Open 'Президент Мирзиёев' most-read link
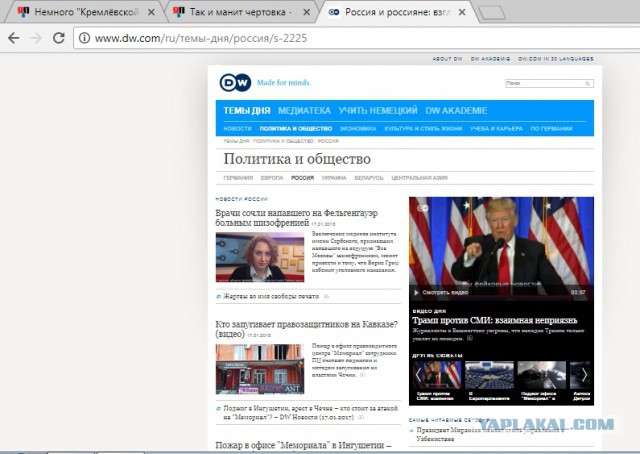 [490, 434]
